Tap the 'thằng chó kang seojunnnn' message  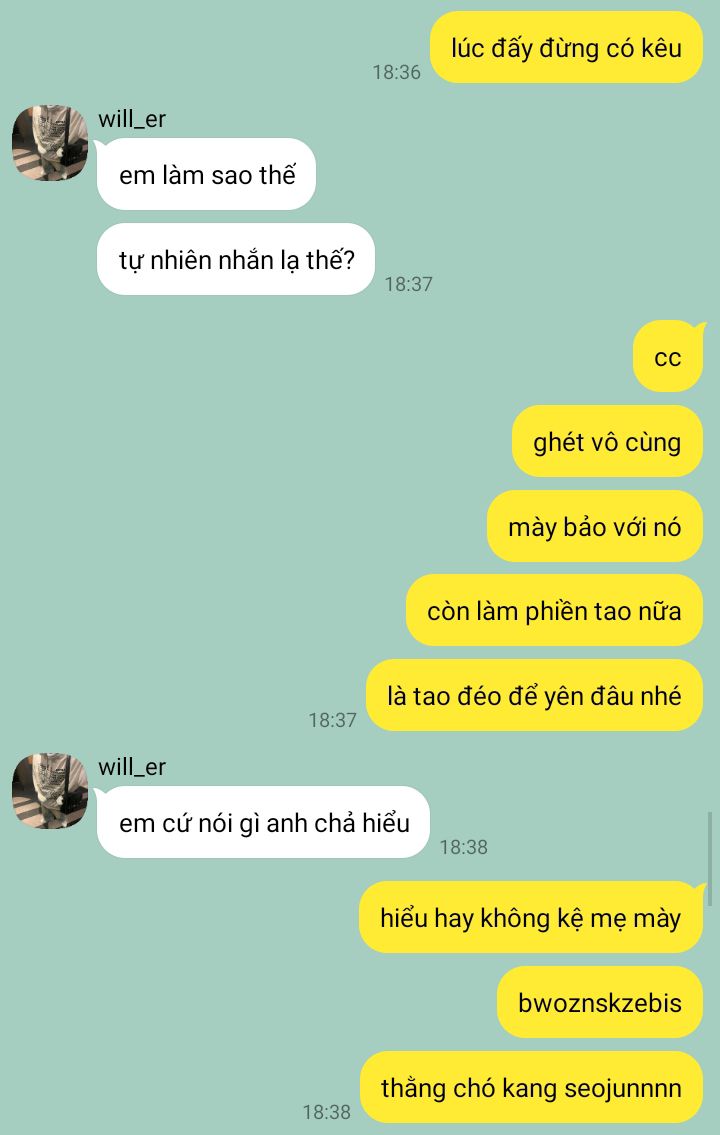click(531, 1087)
